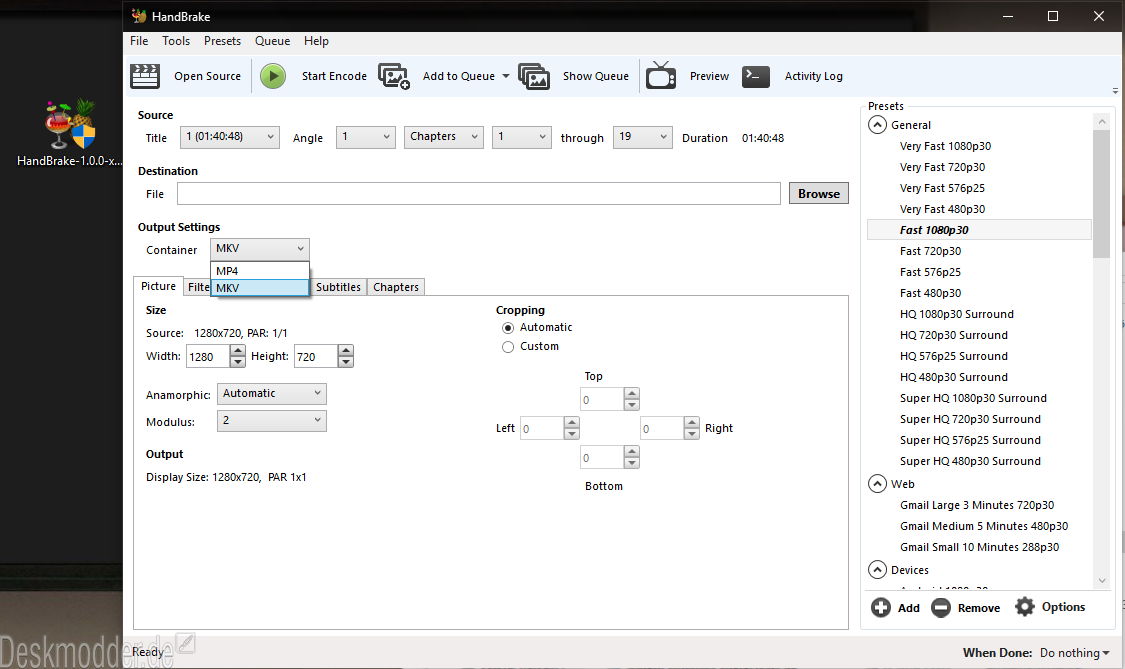Open the Anamorphic dropdown
Image resolution: width=1125 pixels, height=669 pixels.
(271, 394)
